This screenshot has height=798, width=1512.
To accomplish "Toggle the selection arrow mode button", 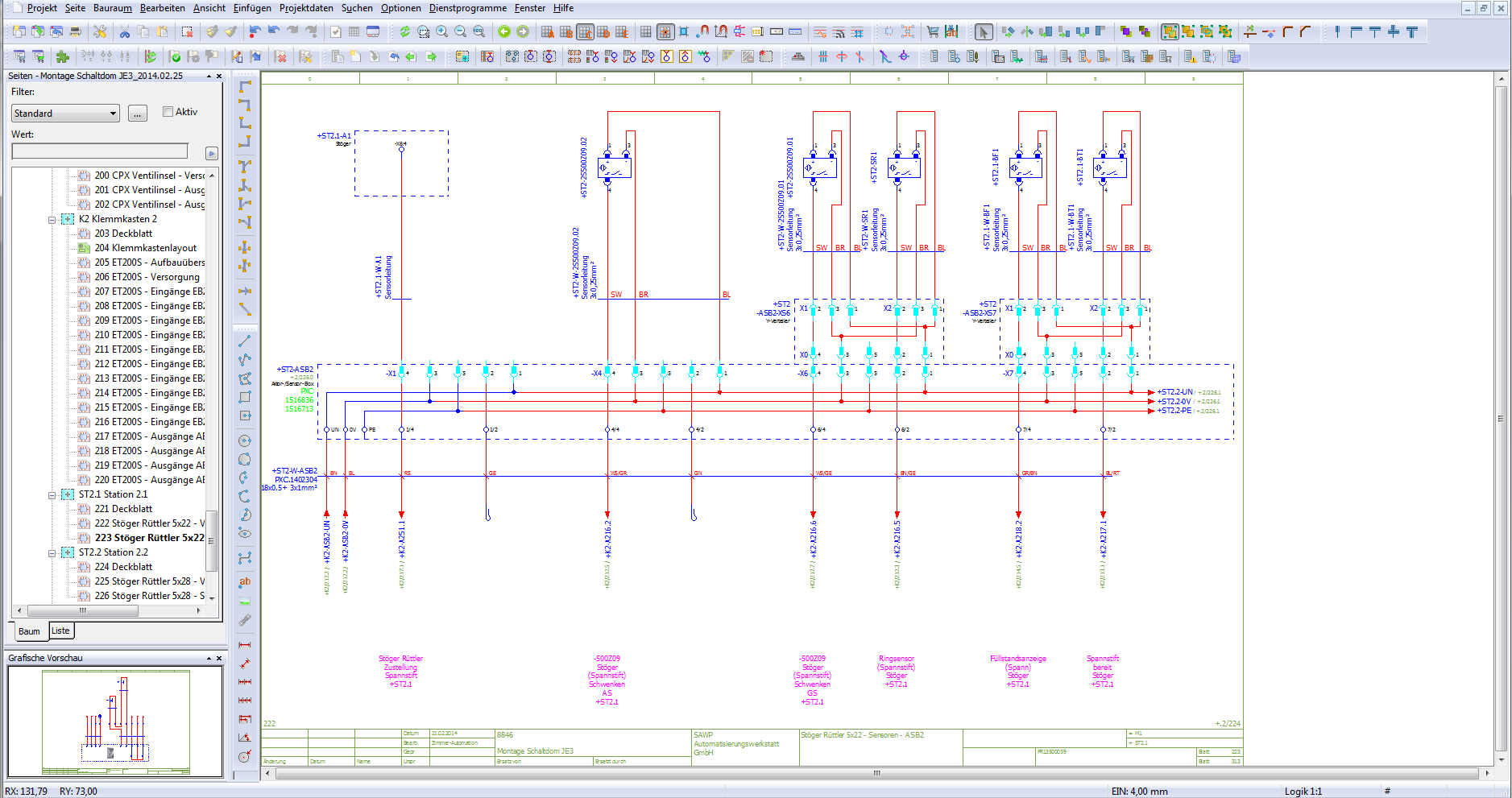I will click(984, 31).
